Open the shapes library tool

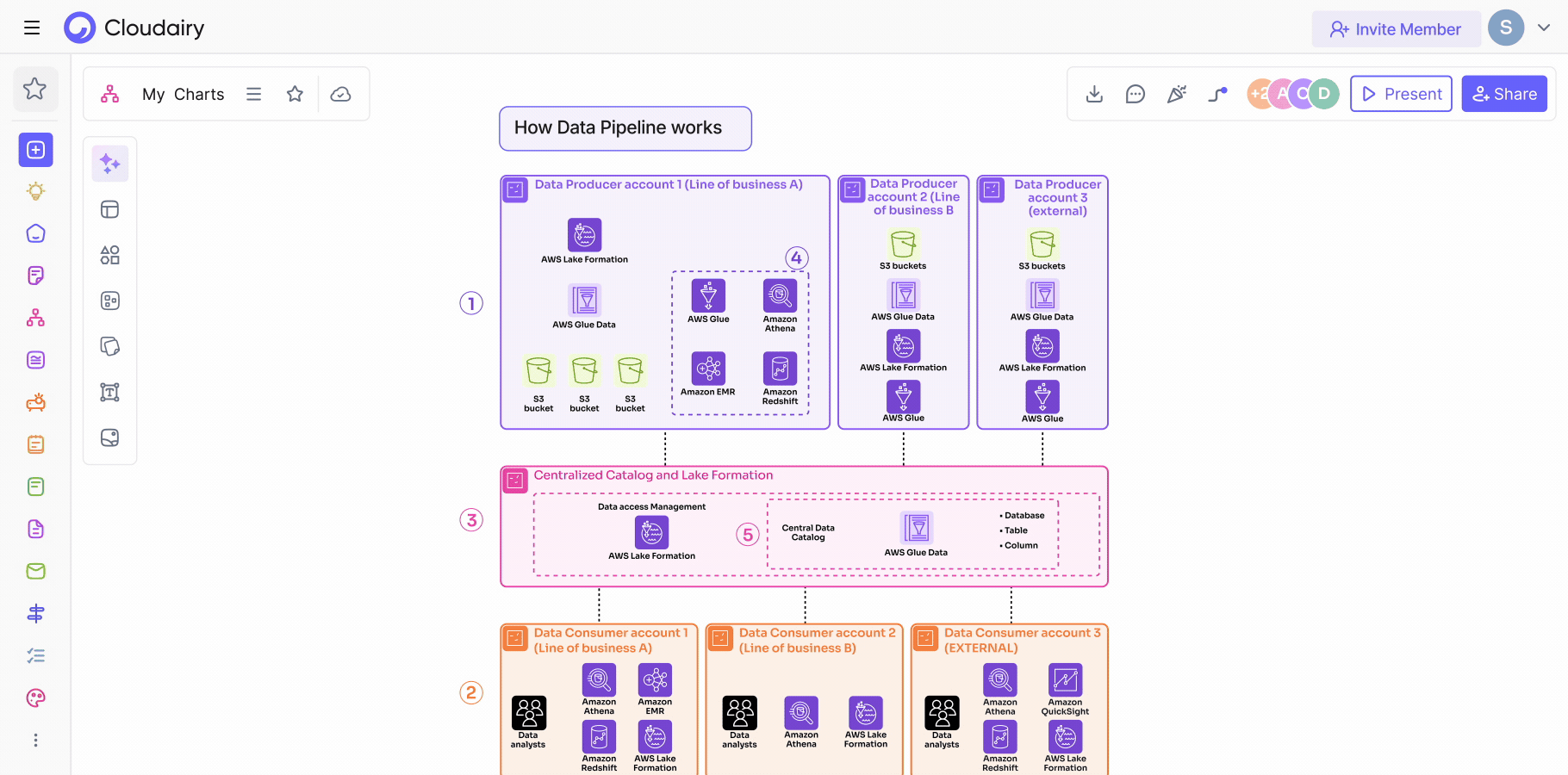[x=110, y=255]
